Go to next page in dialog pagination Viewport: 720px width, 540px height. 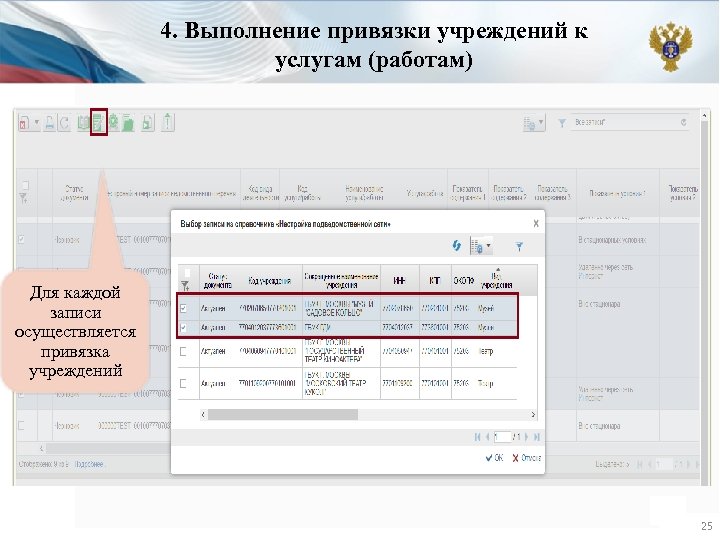point(526,437)
